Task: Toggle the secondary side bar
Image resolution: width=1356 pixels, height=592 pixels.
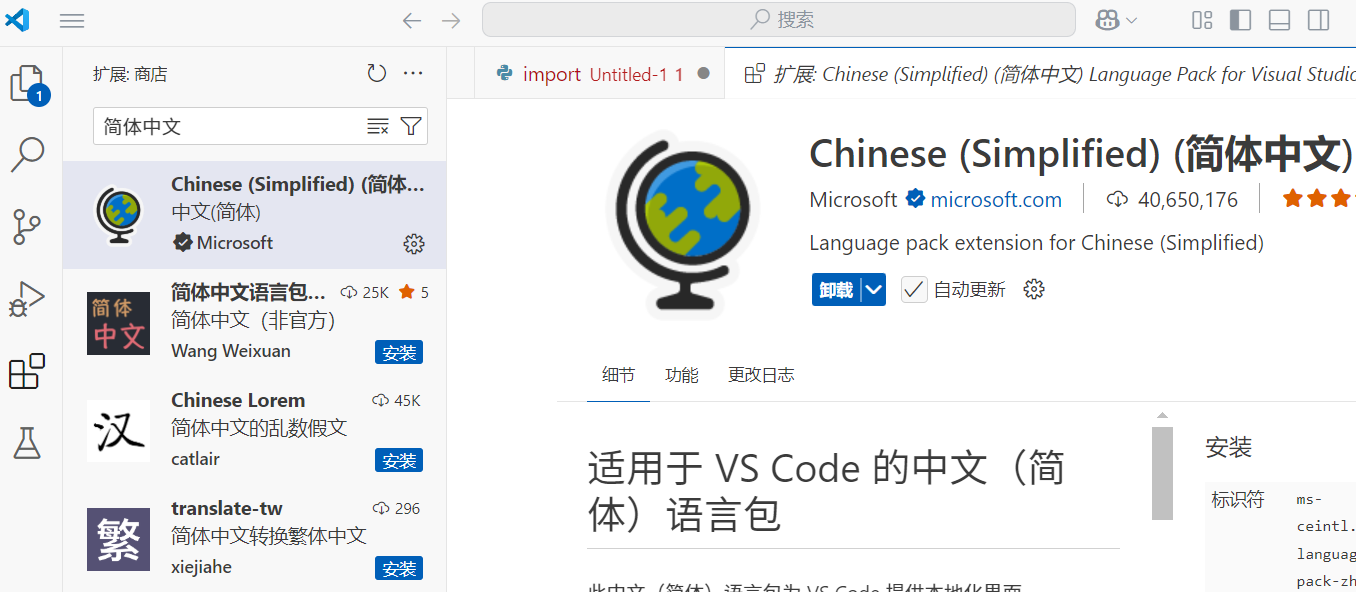Action: (1318, 20)
